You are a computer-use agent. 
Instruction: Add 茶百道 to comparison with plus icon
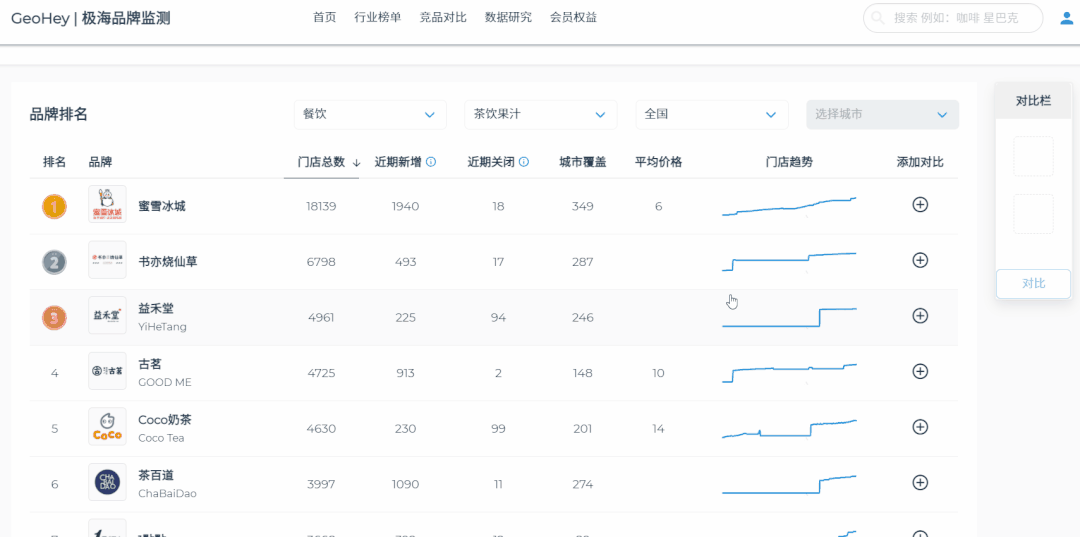coord(920,483)
